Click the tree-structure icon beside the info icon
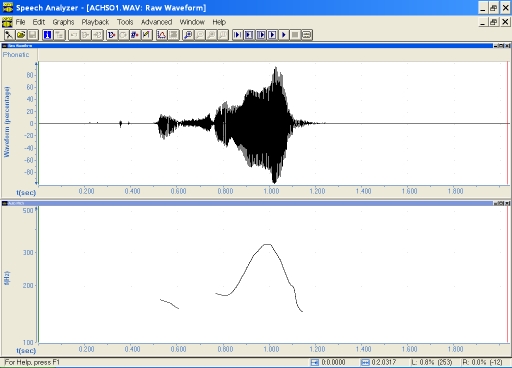 pos(59,35)
